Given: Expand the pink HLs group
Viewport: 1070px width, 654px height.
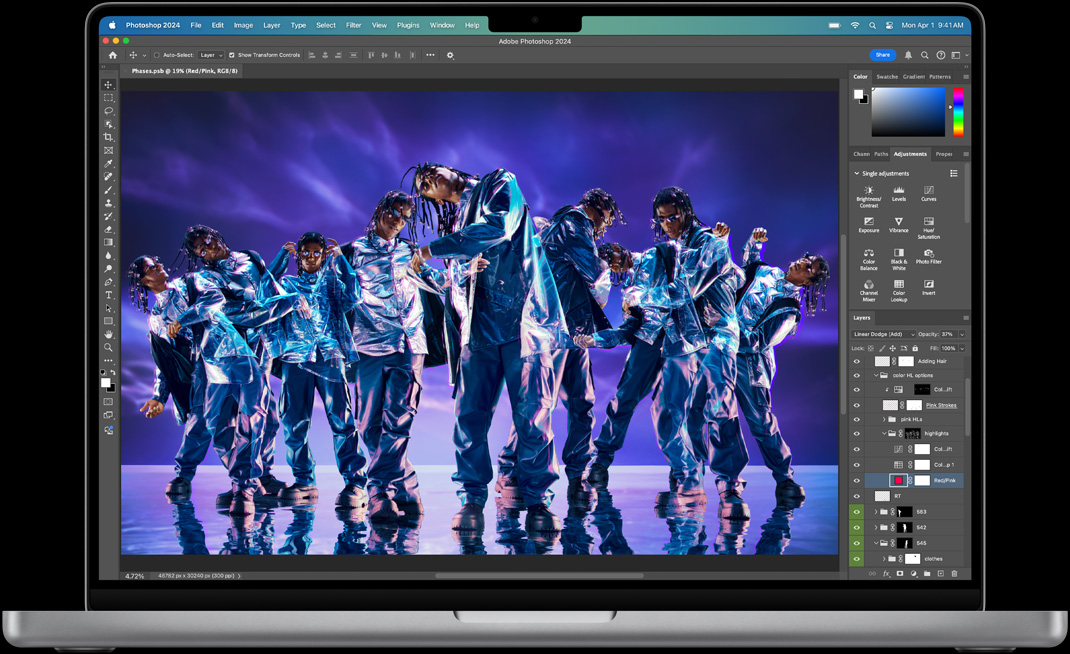Looking at the screenshot, I should [883, 418].
